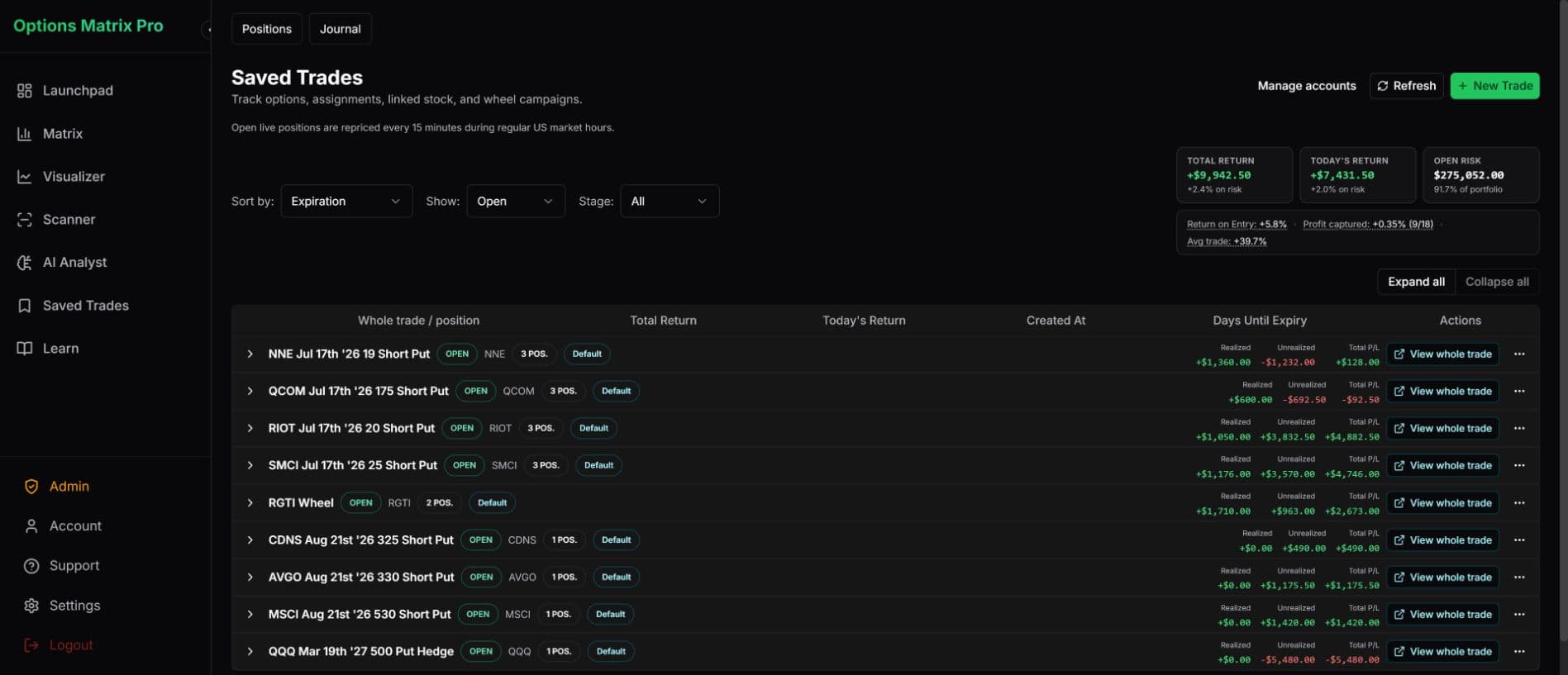This screenshot has width=1568, height=675.
Task: Open the Stage All filter dropdown
Action: pyautogui.click(x=670, y=201)
